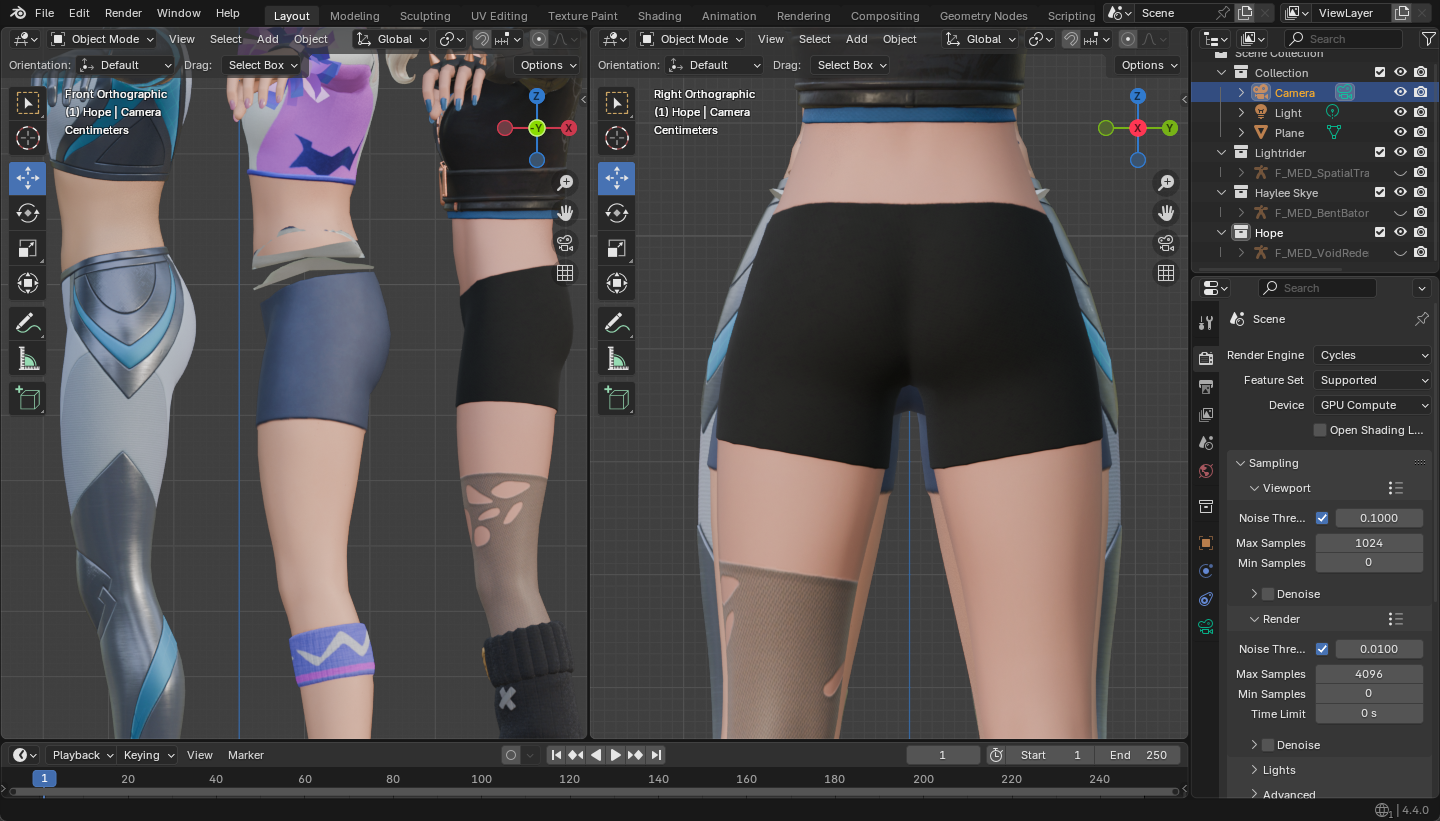Open the green Camera data properties tab
The width and height of the screenshot is (1440, 821).
pyautogui.click(x=1206, y=627)
